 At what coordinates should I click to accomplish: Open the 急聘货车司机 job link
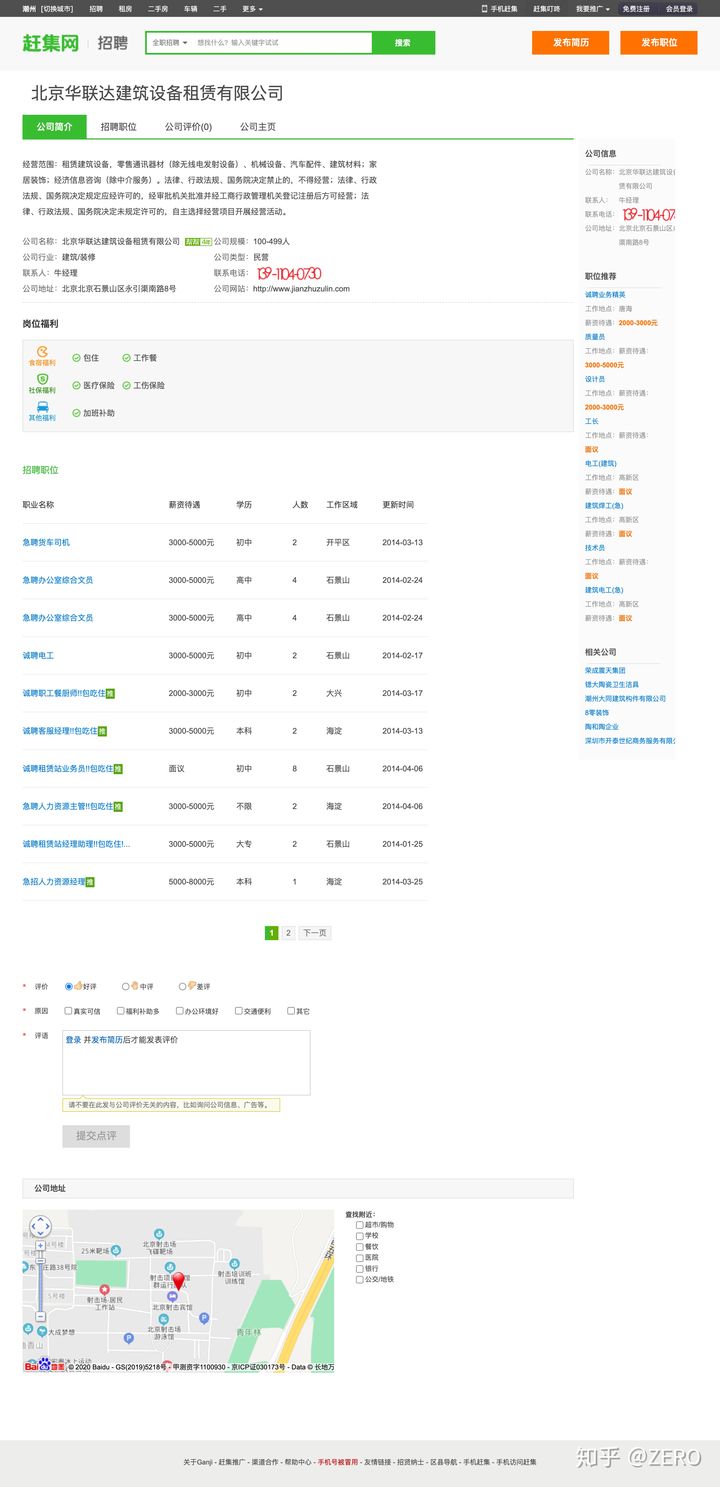point(46,542)
